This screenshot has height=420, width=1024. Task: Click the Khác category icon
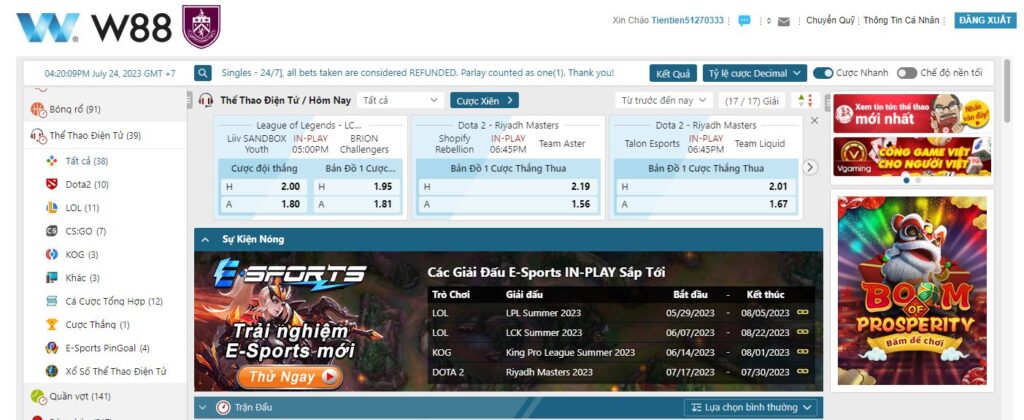[x=52, y=278]
